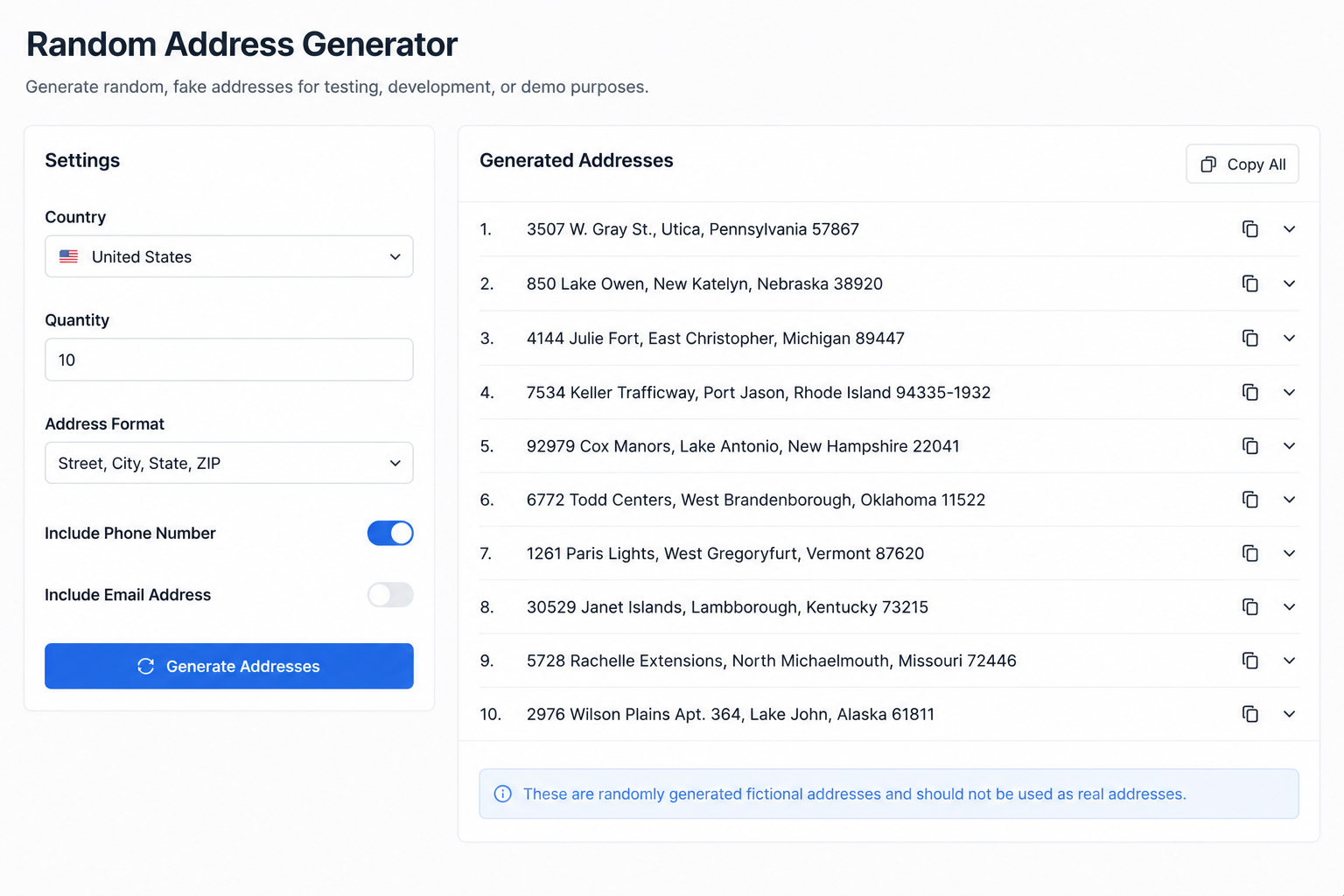Expand details for 30529 Janet Islands address
Image resolution: width=1344 pixels, height=896 pixels.
click(1289, 607)
